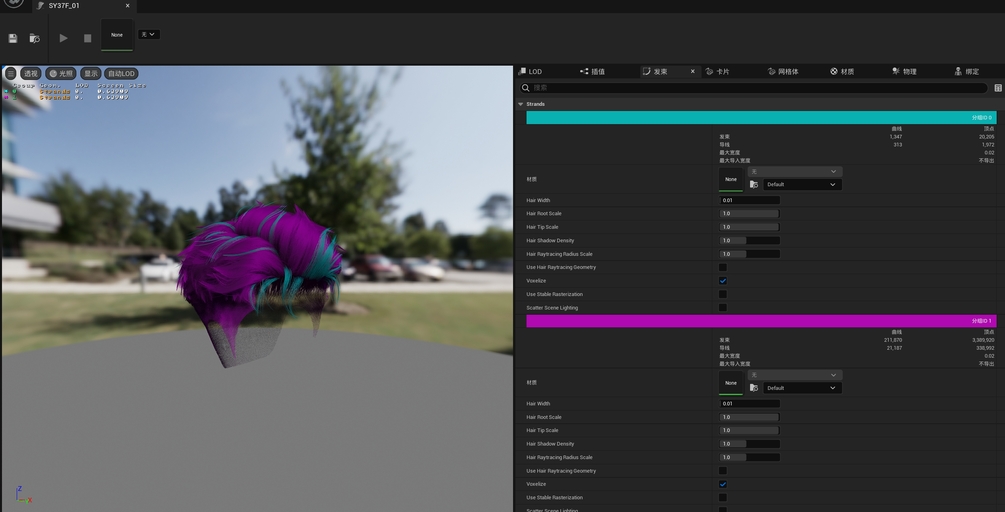Open Group 1 Default slot dropdown

[x=802, y=388]
